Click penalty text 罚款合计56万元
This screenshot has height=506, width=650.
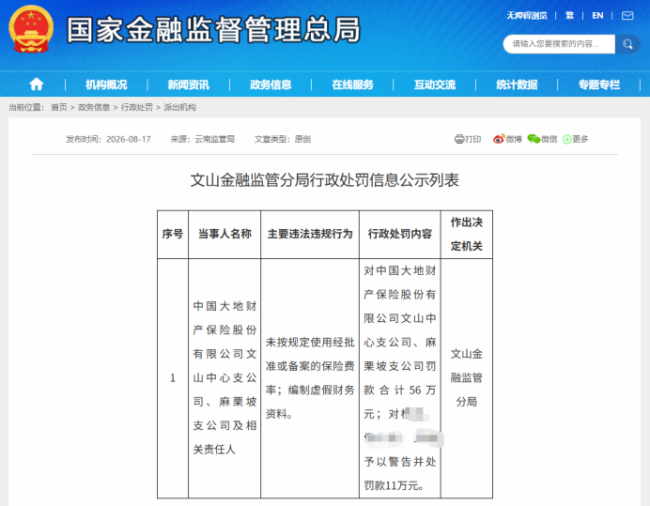click(x=400, y=390)
